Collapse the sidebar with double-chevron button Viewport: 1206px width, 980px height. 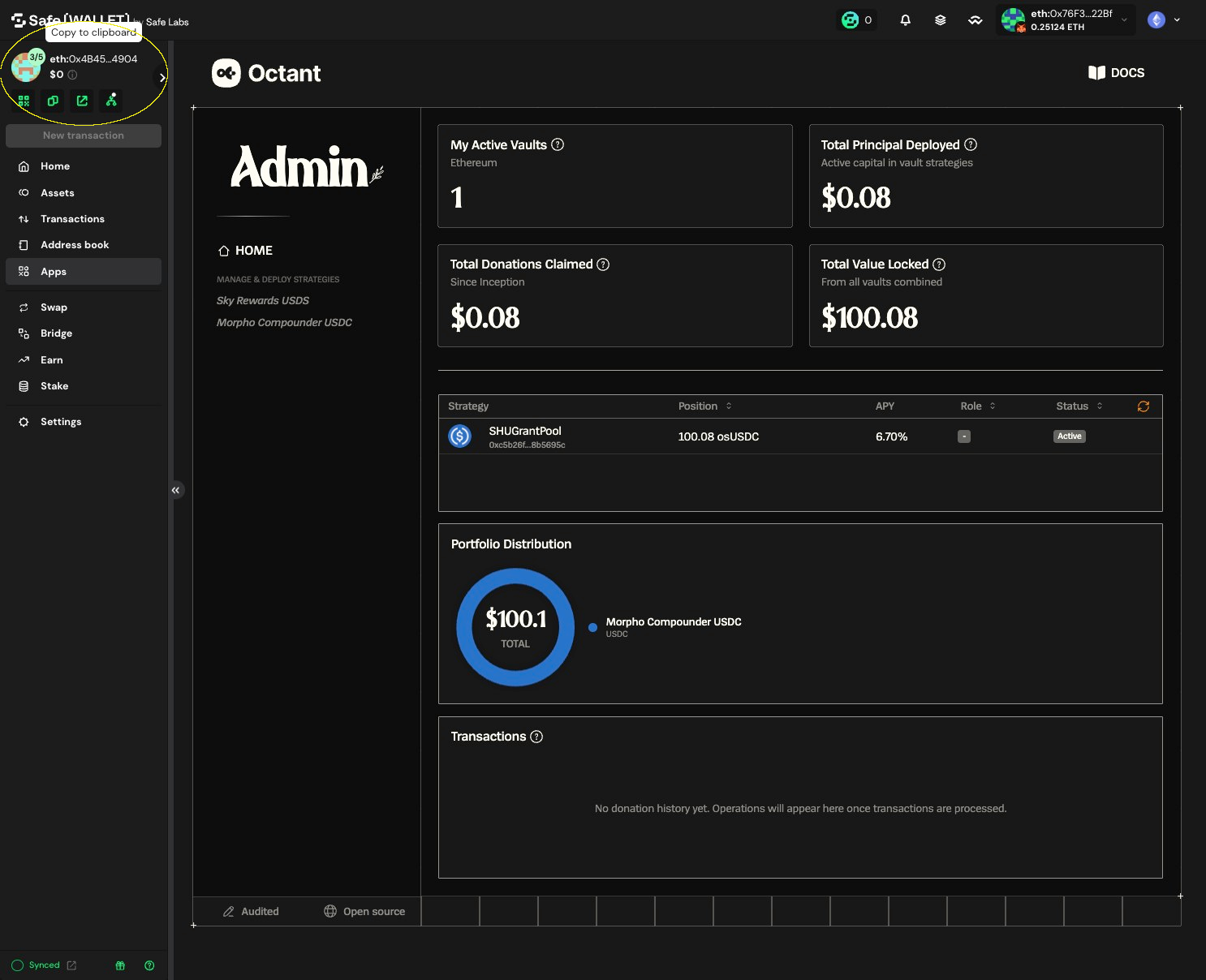click(x=175, y=490)
